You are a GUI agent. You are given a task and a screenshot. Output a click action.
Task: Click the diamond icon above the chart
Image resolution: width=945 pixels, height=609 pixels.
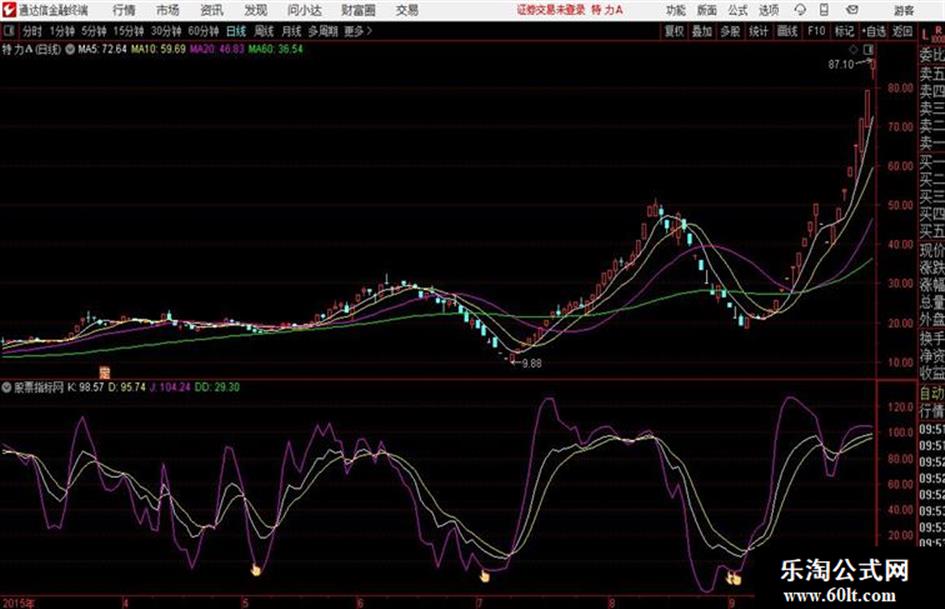pyautogui.click(x=853, y=48)
